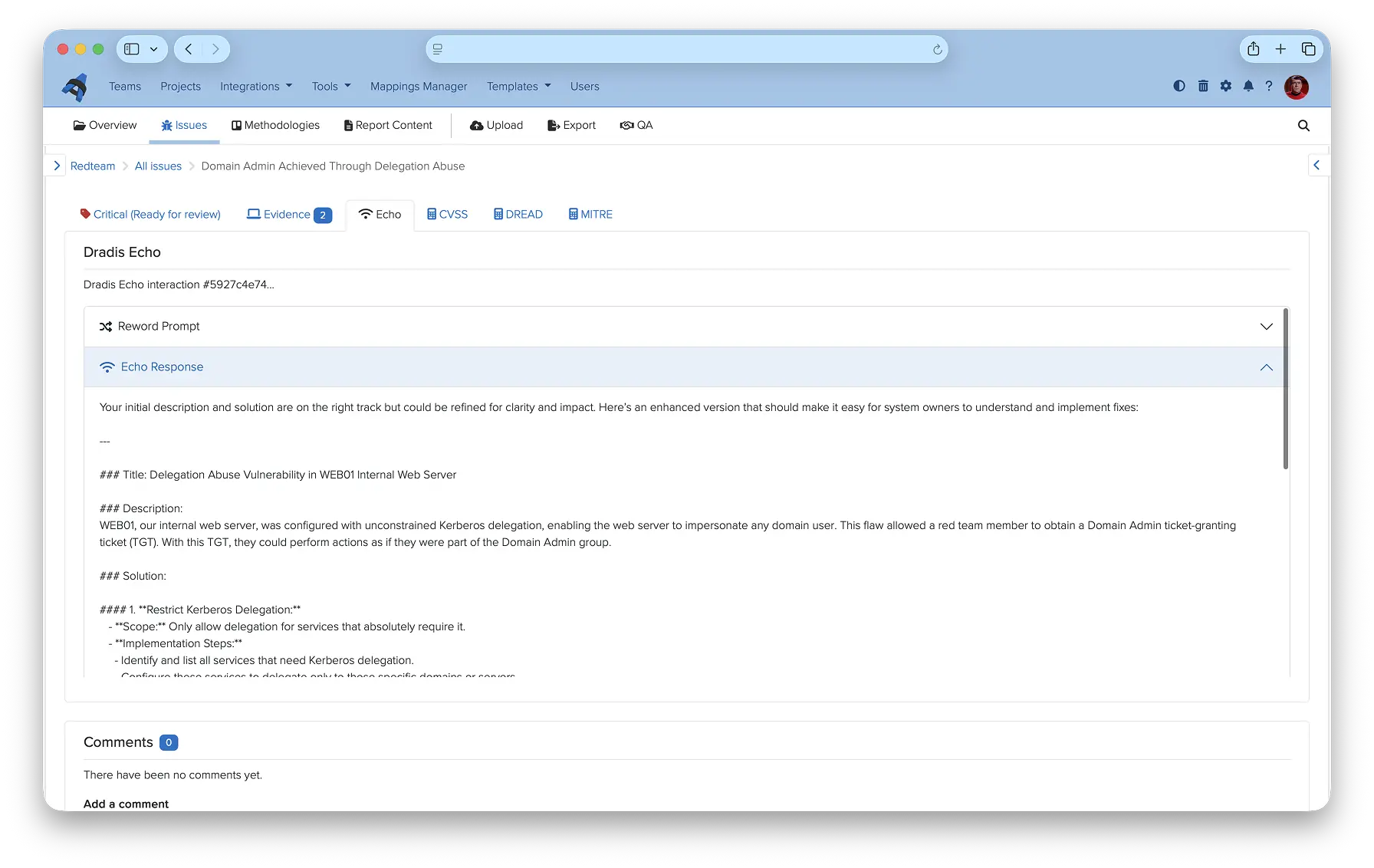Click the page reload icon
Viewport: 1374px width, 868px height.
point(937,49)
